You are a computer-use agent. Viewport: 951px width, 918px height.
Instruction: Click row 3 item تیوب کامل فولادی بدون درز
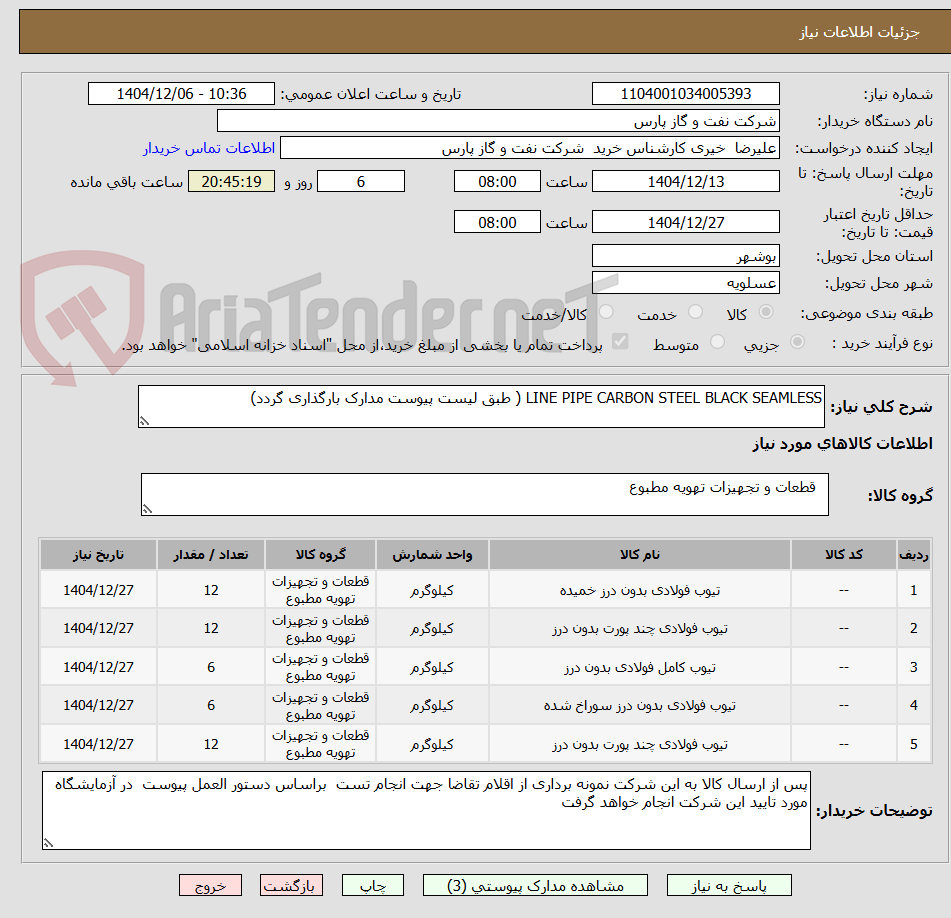(639, 667)
